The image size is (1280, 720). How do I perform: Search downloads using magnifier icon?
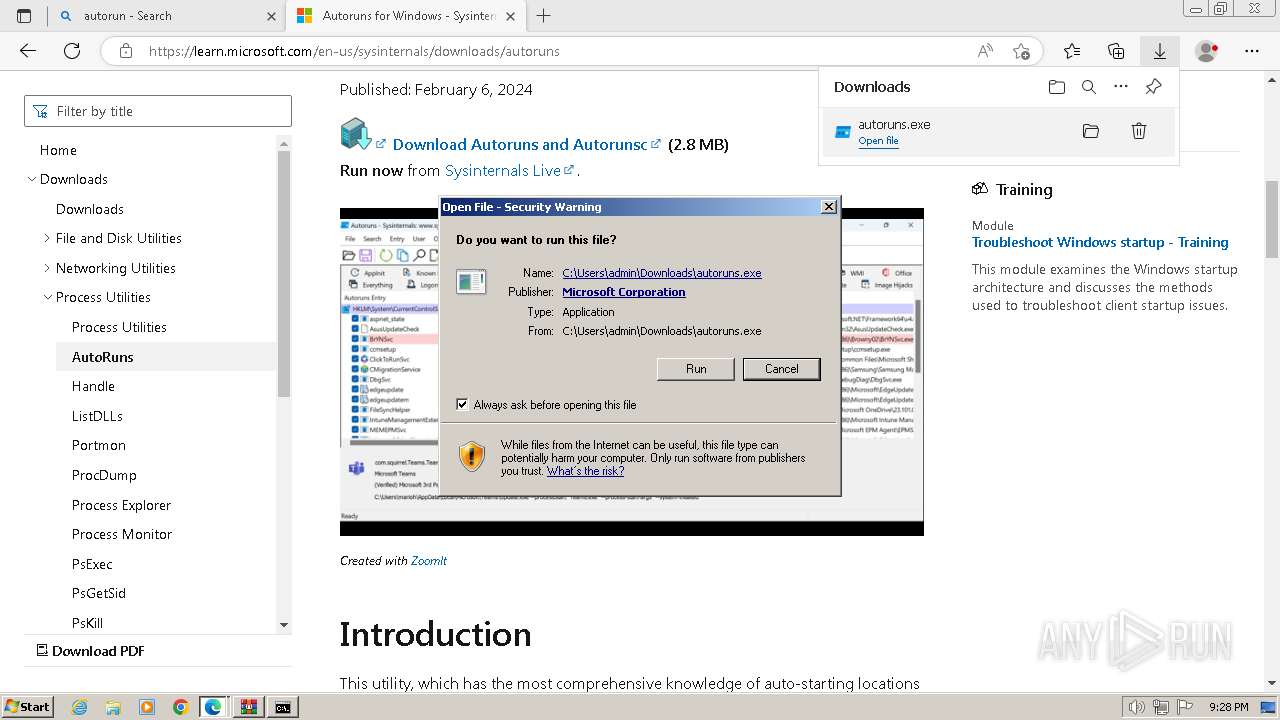(x=1089, y=87)
